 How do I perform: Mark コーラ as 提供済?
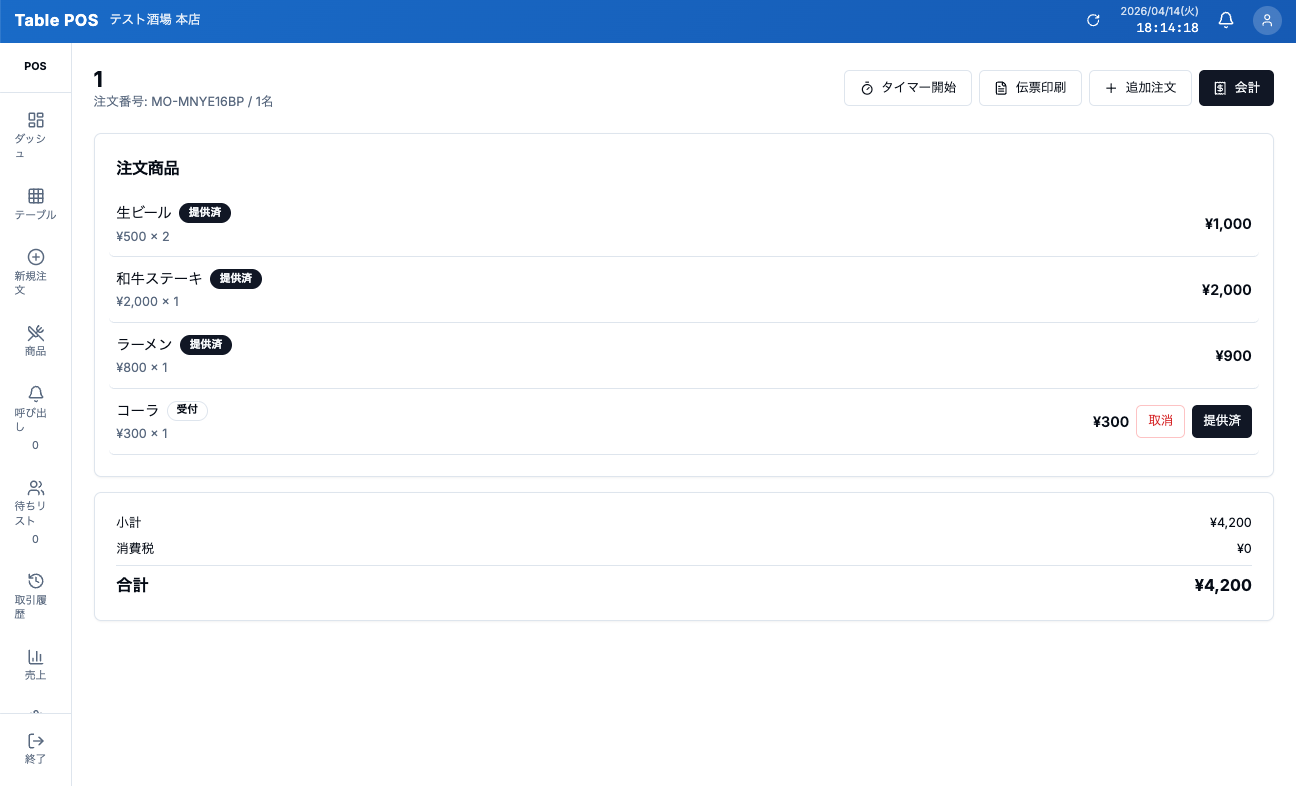click(x=1222, y=421)
